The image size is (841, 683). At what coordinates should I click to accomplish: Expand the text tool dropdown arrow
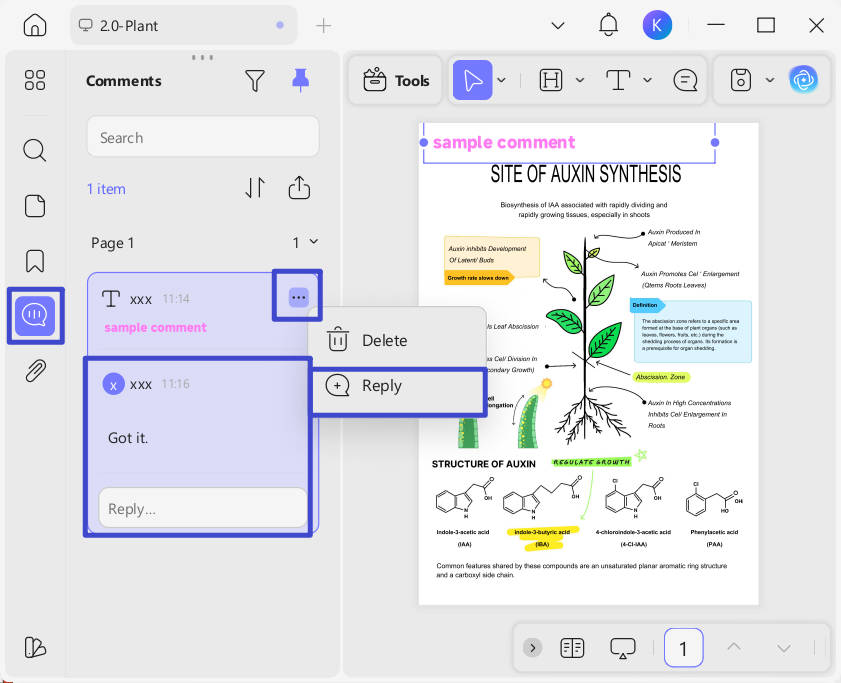point(647,80)
